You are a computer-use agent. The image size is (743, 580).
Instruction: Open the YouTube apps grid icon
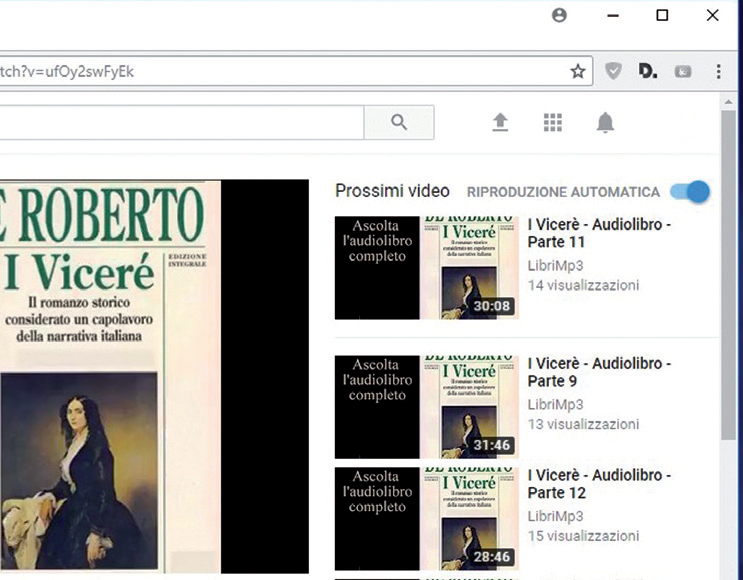(x=553, y=122)
